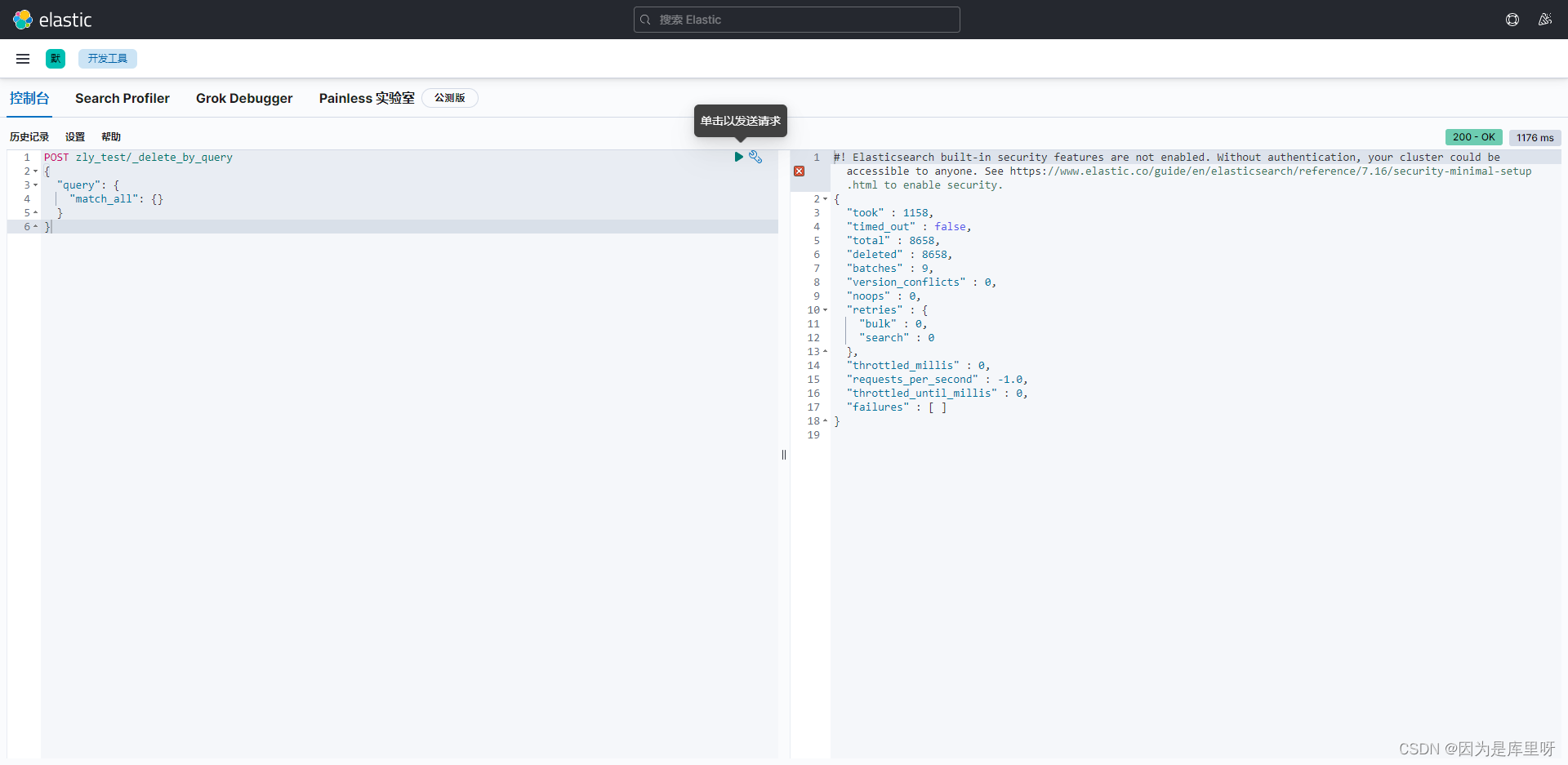
Task: Click the "match_all": {} line in the editor
Action: 117,199
